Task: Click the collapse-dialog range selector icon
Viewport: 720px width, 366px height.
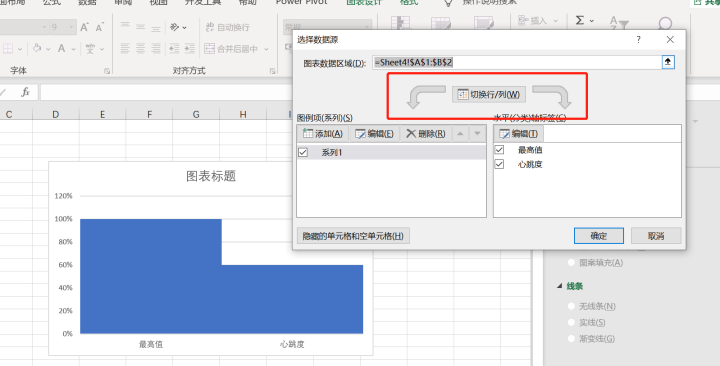Action: [x=668, y=62]
